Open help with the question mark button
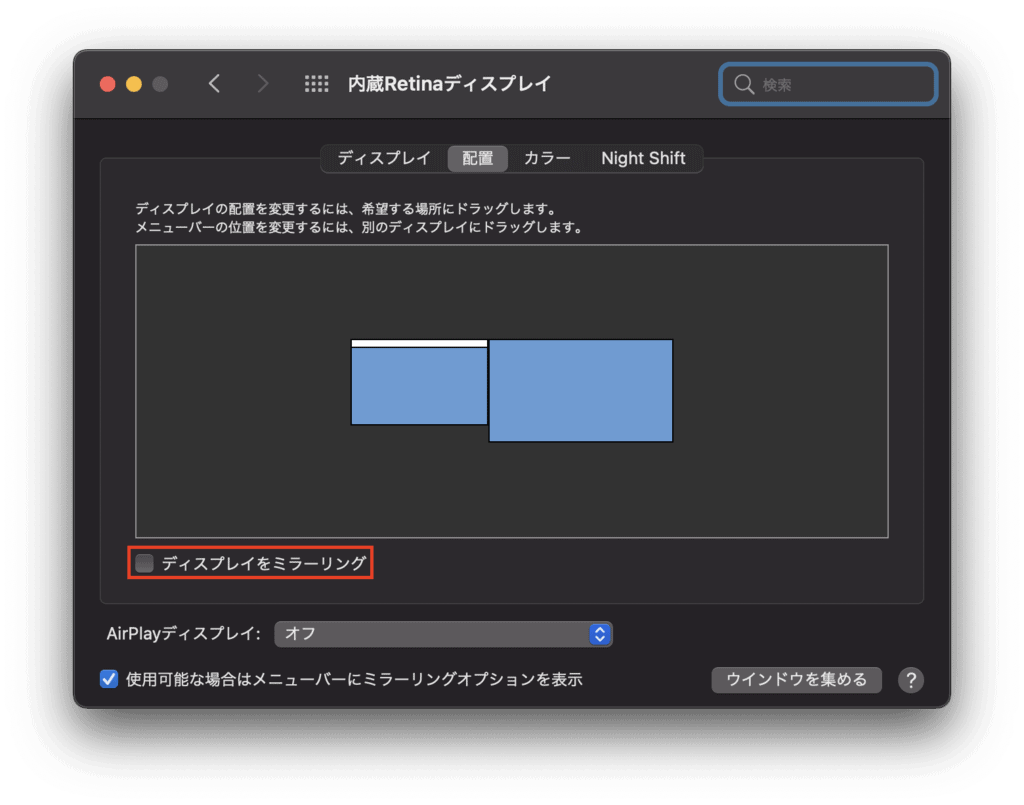Screen dimensions: 1024x805 point(910,680)
